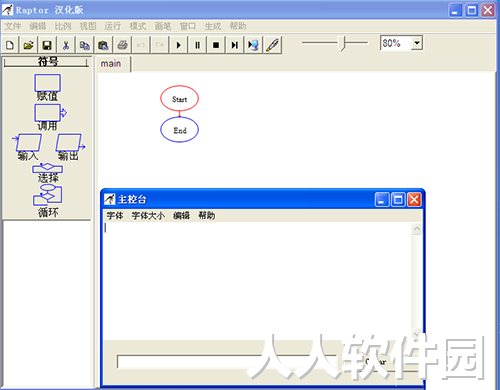Open 帮助 menu in 主控台 window

coord(207,216)
